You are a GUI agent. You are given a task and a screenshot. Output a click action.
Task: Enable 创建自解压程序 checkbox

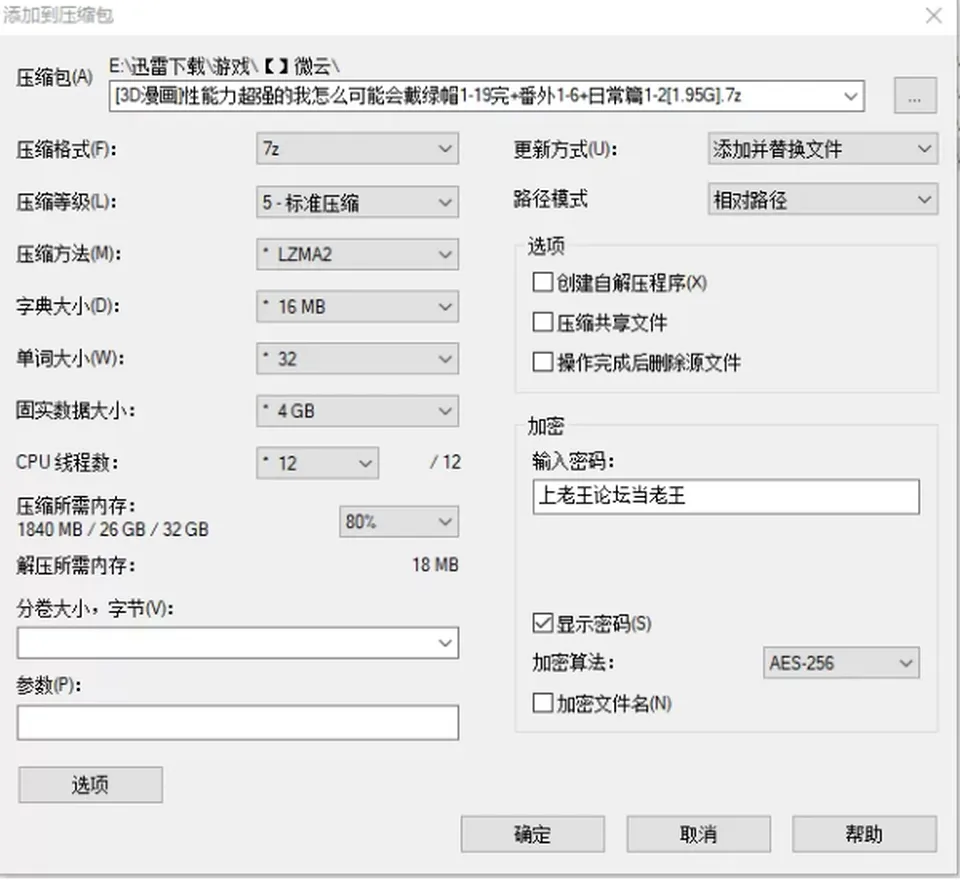click(542, 283)
